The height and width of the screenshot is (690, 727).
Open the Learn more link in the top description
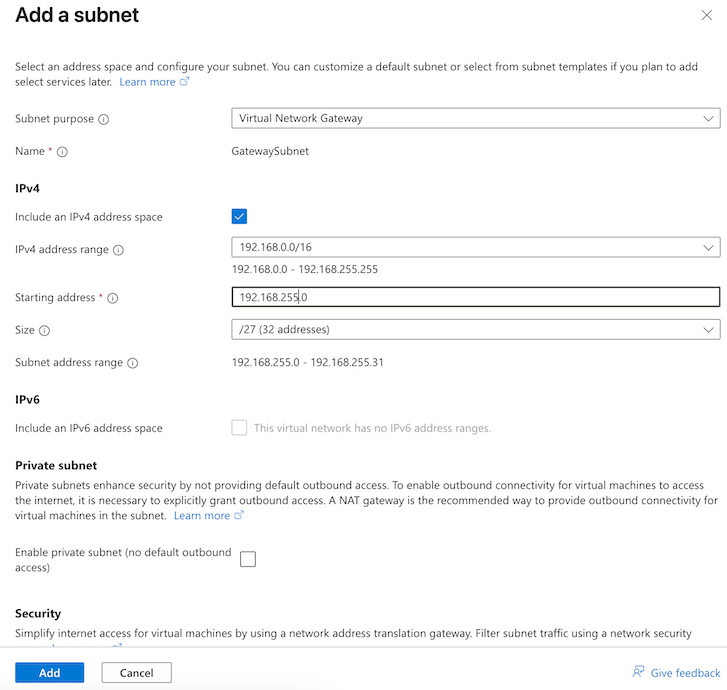pyautogui.click(x=147, y=82)
